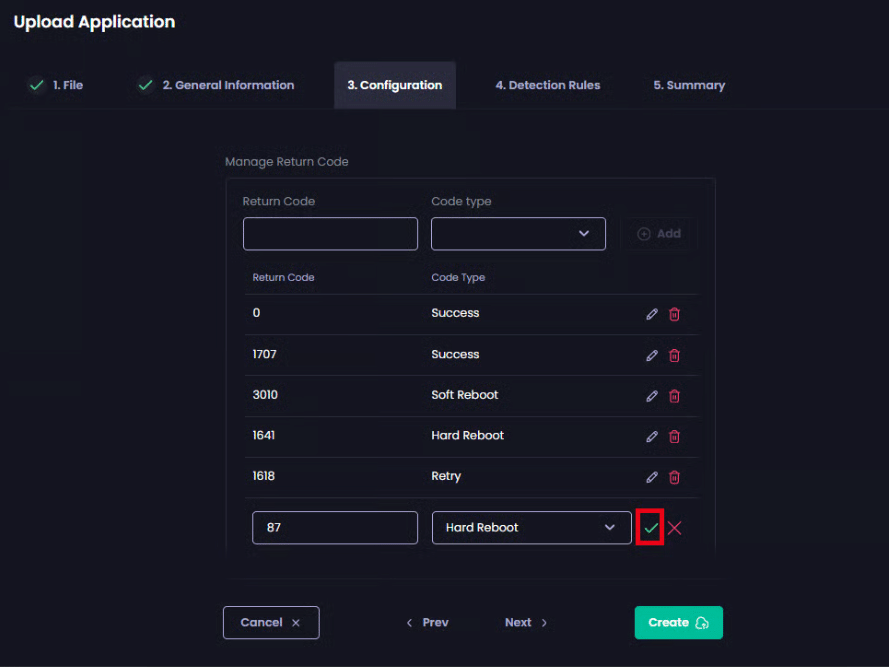
Task: Delete the 1707 return code
Action: 674,355
